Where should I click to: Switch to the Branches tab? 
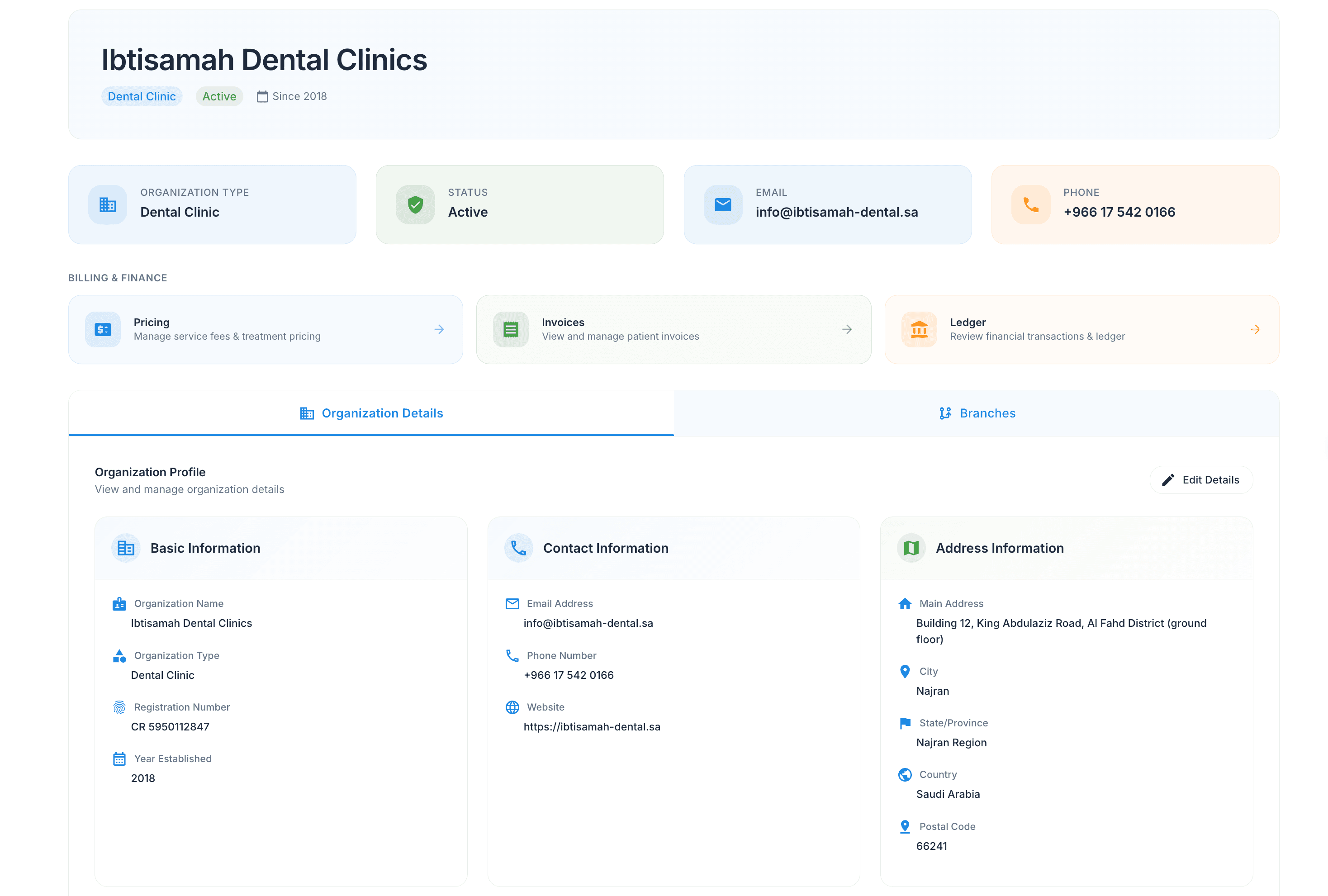click(977, 413)
